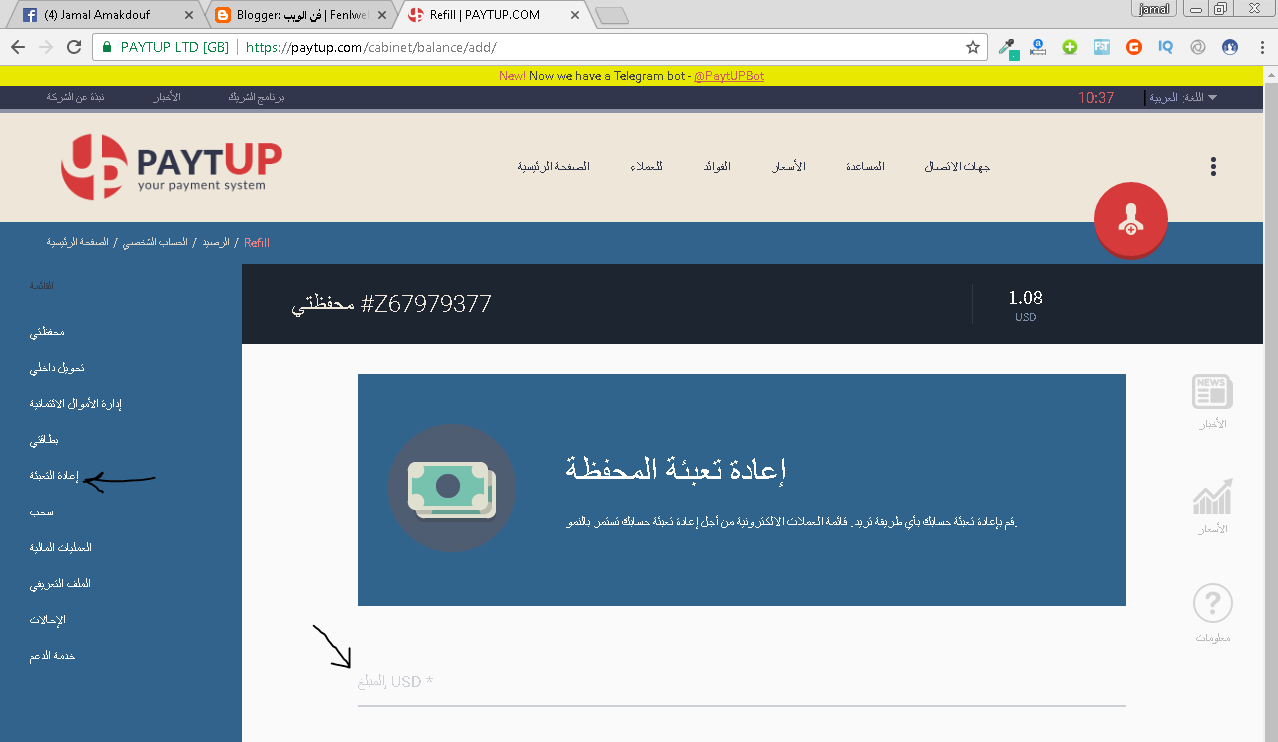Select إعادة التعبئة in the left sidebar
Viewport: 1278px width, 742px height.
48,476
